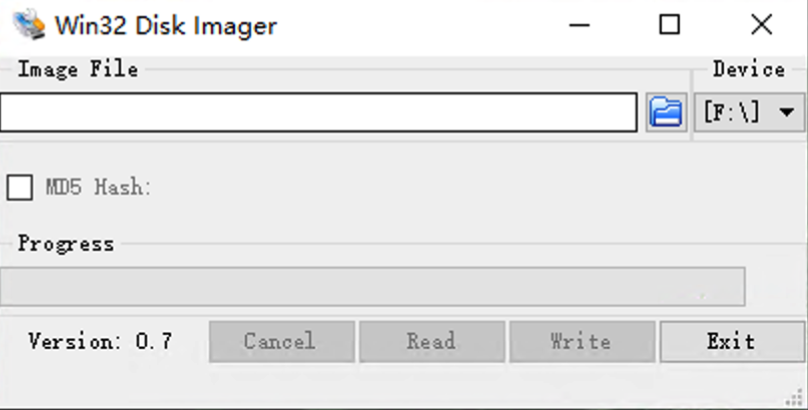The width and height of the screenshot is (808, 410).
Task: Click the MD5 Hash label text
Action: (x=98, y=187)
